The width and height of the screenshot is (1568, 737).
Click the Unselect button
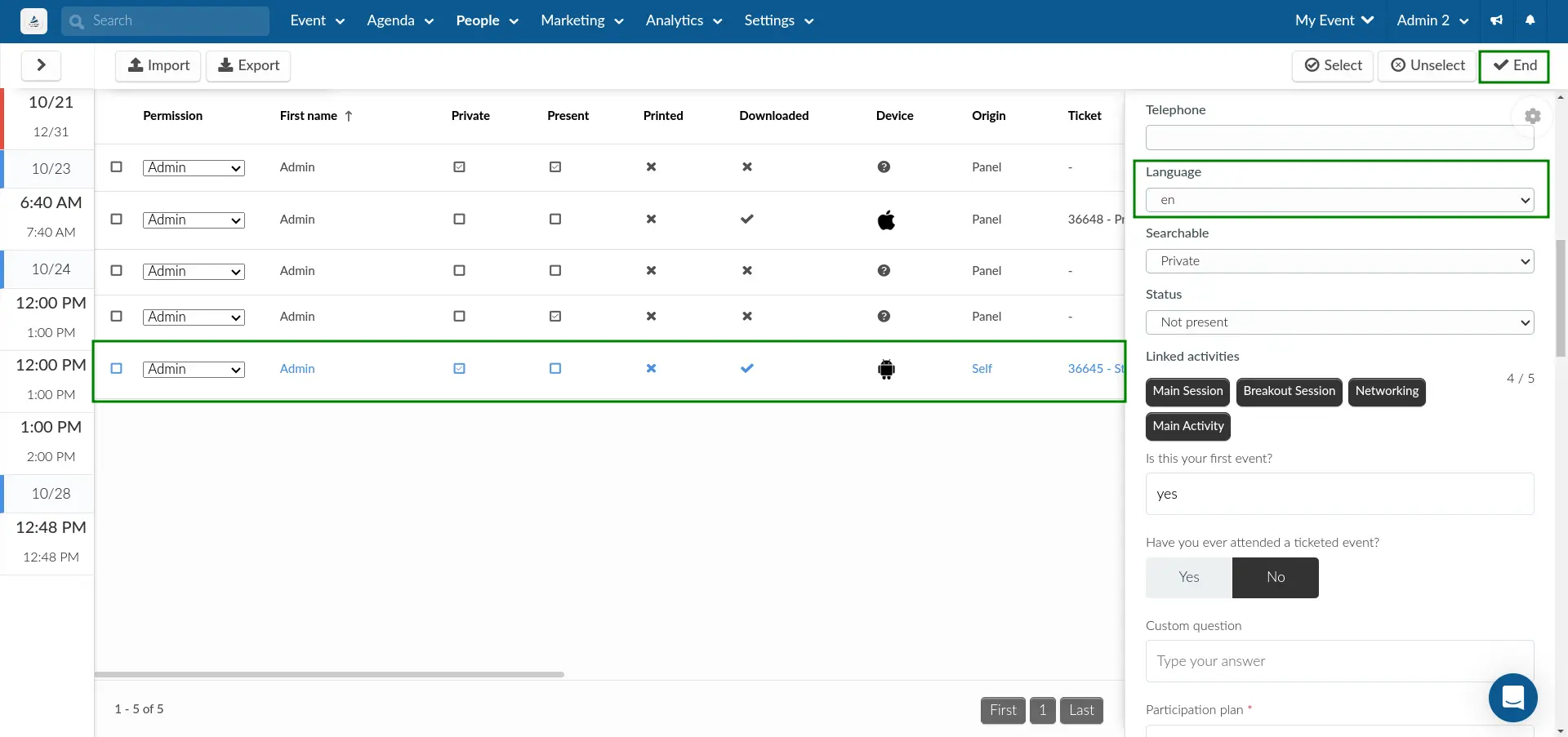click(x=1428, y=65)
